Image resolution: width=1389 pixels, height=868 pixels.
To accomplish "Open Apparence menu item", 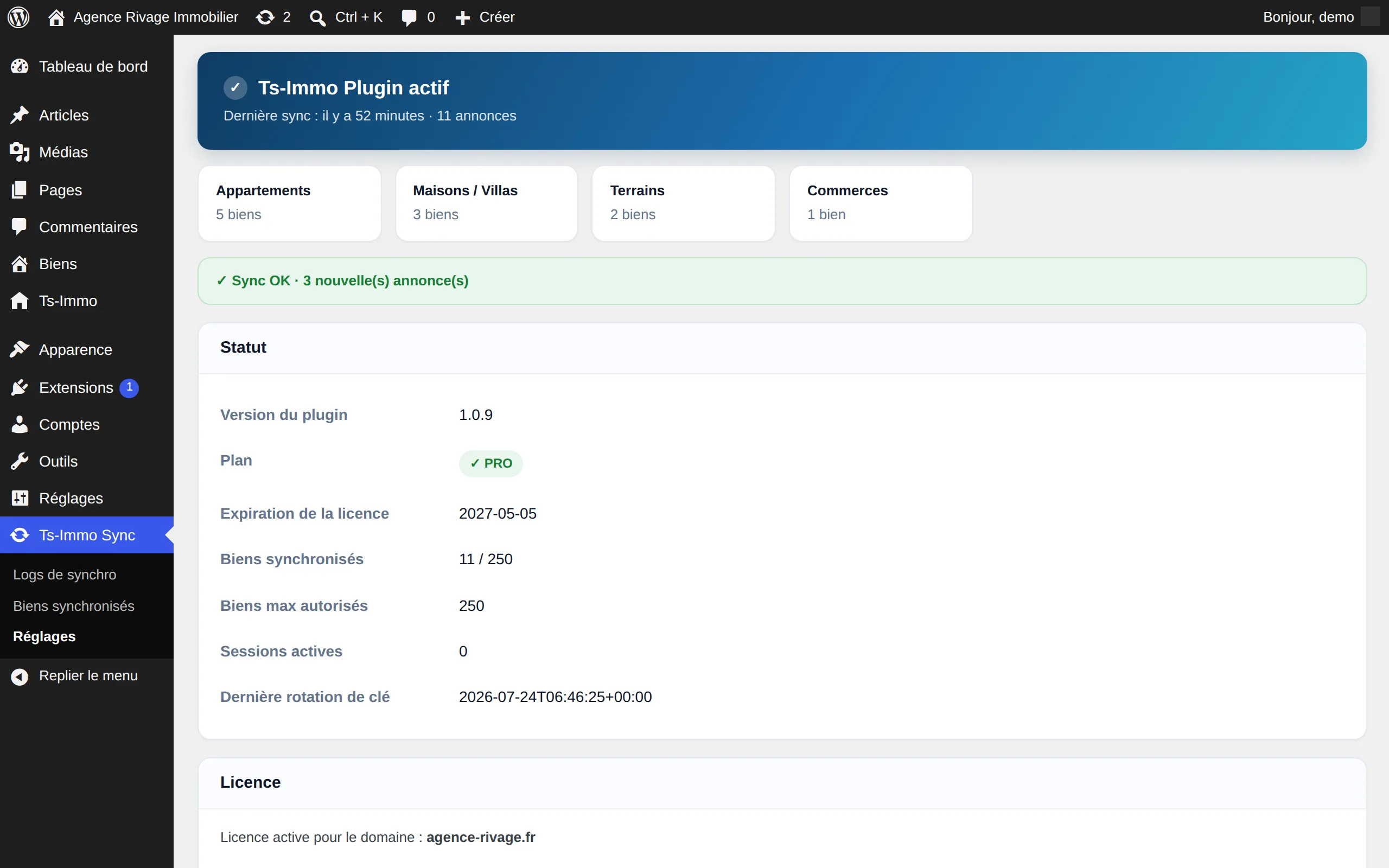I will click(87, 349).
